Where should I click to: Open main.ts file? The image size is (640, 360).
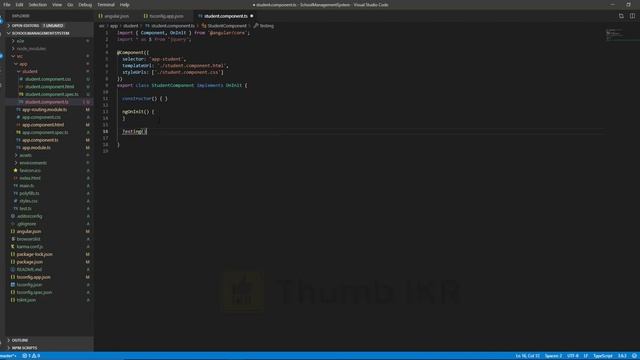[27, 186]
